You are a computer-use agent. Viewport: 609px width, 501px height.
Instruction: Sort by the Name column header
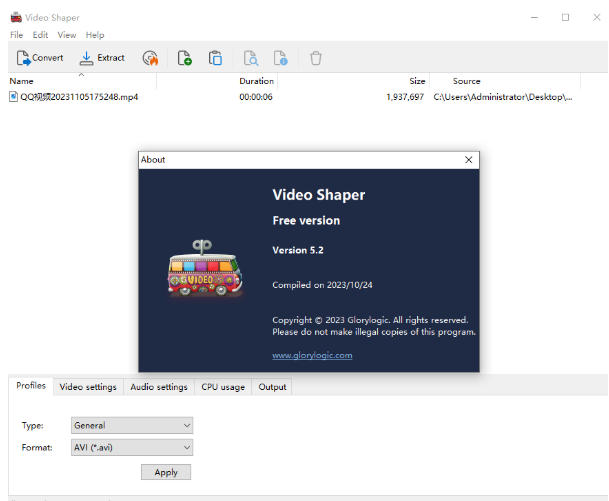pos(82,81)
